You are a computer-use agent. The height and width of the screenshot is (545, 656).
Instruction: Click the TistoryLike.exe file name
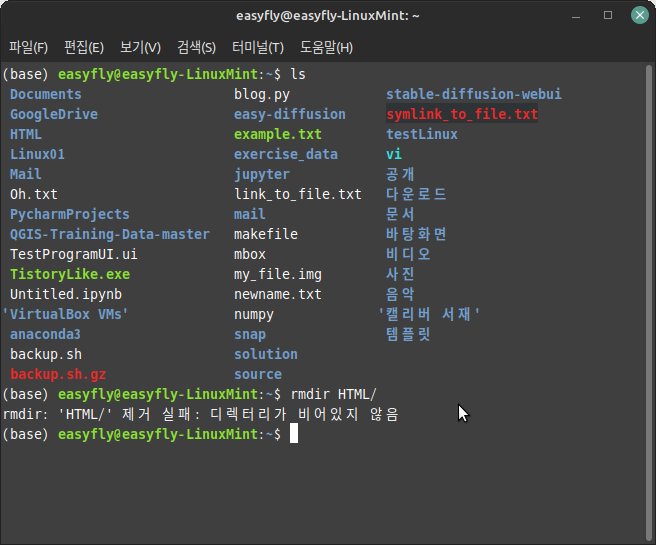tap(70, 274)
